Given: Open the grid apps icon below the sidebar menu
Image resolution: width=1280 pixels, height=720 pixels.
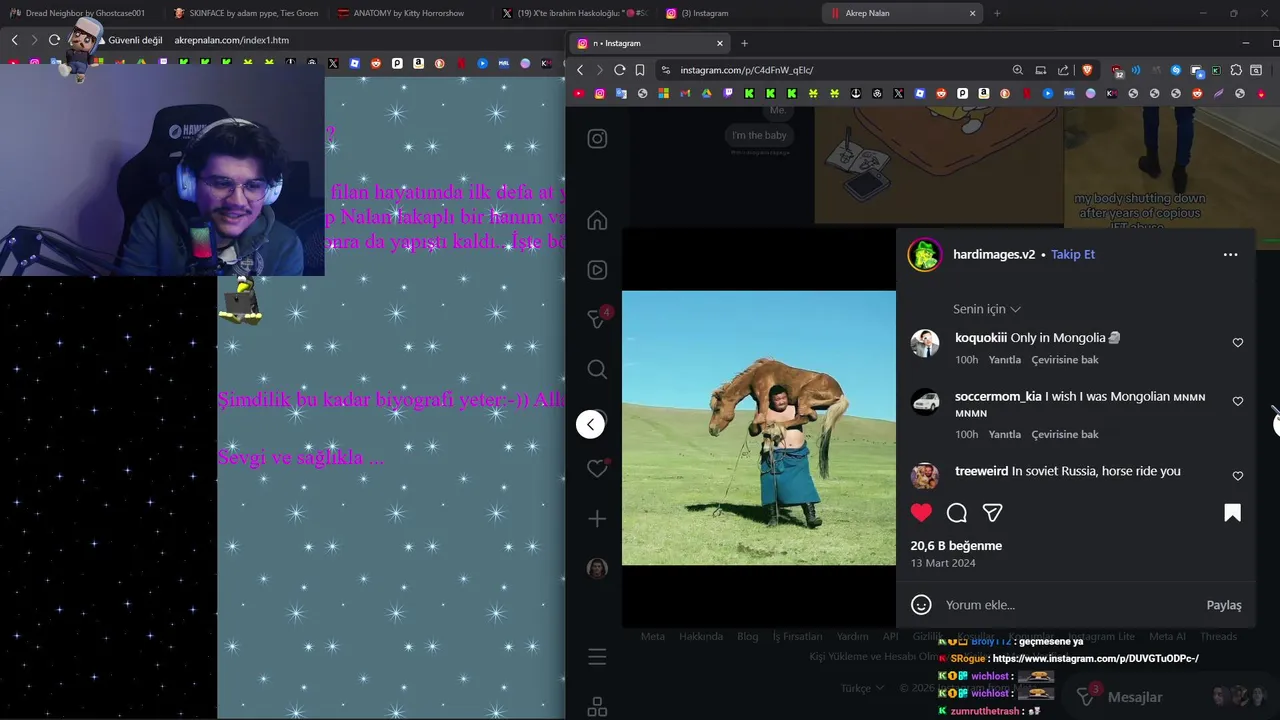Looking at the screenshot, I should pos(597,706).
